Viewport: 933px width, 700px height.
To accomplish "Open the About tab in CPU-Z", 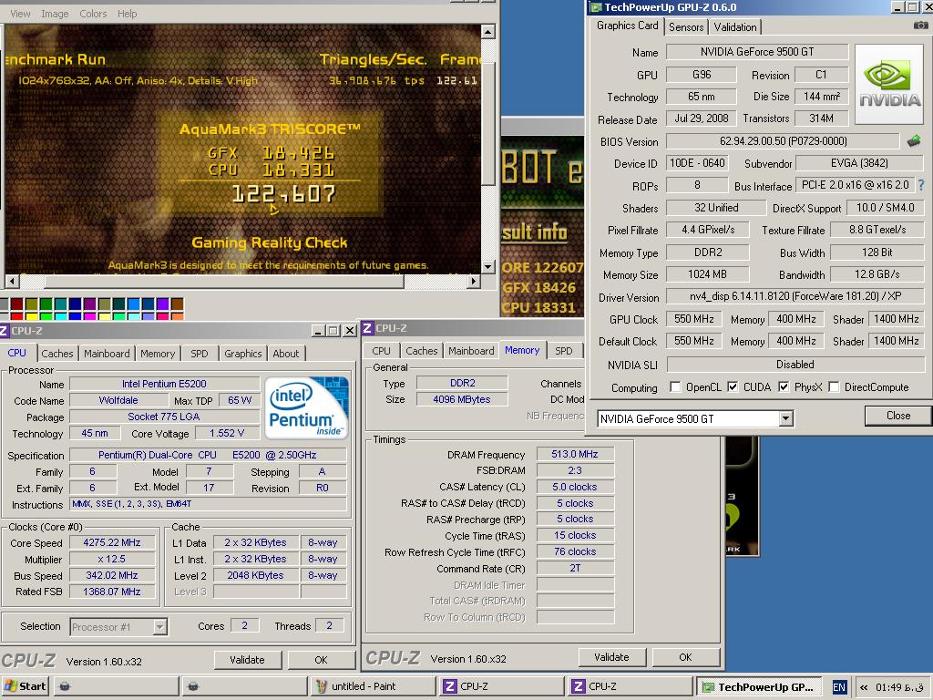I will coord(286,353).
